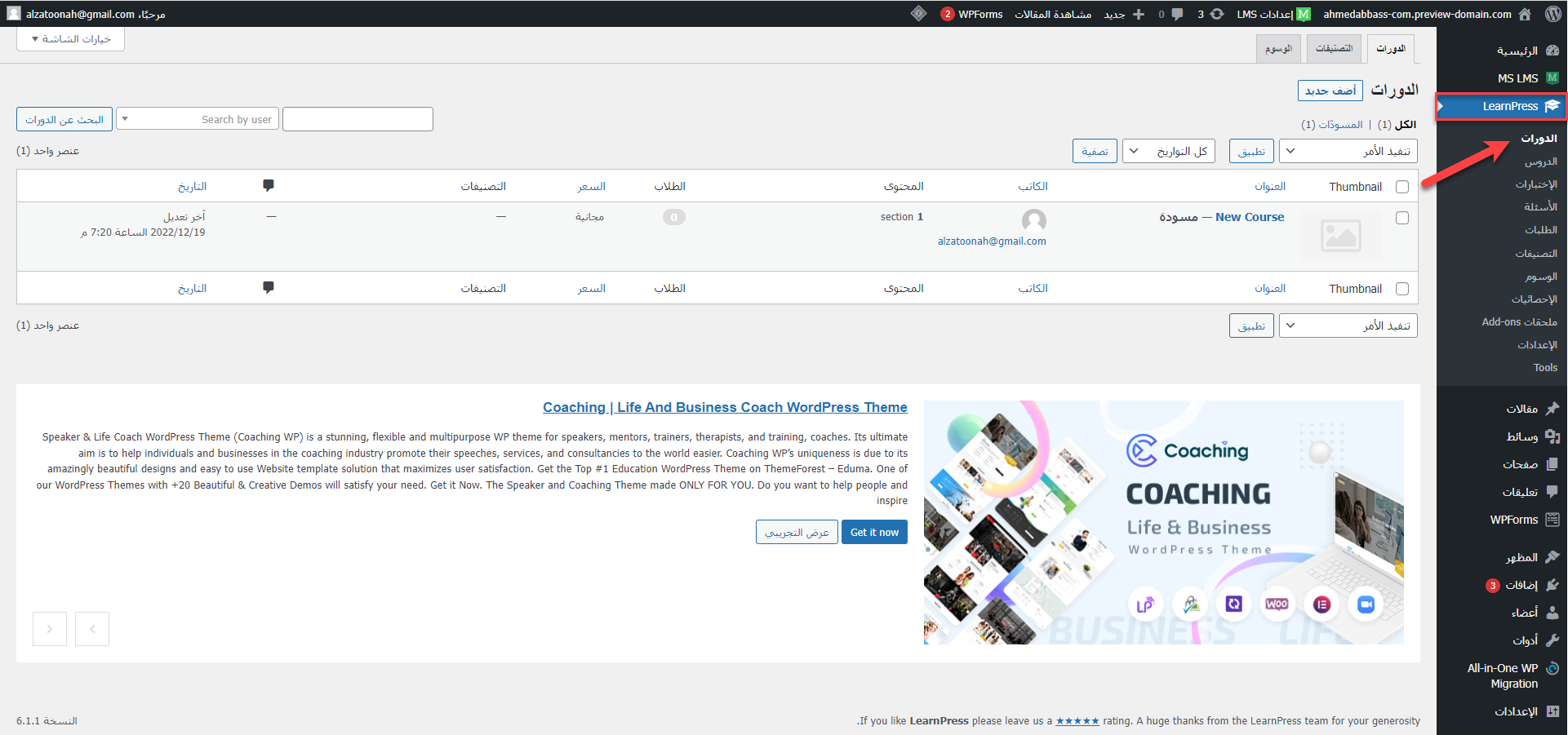Click the alzatoonah@gmail.com author link

[x=992, y=241]
